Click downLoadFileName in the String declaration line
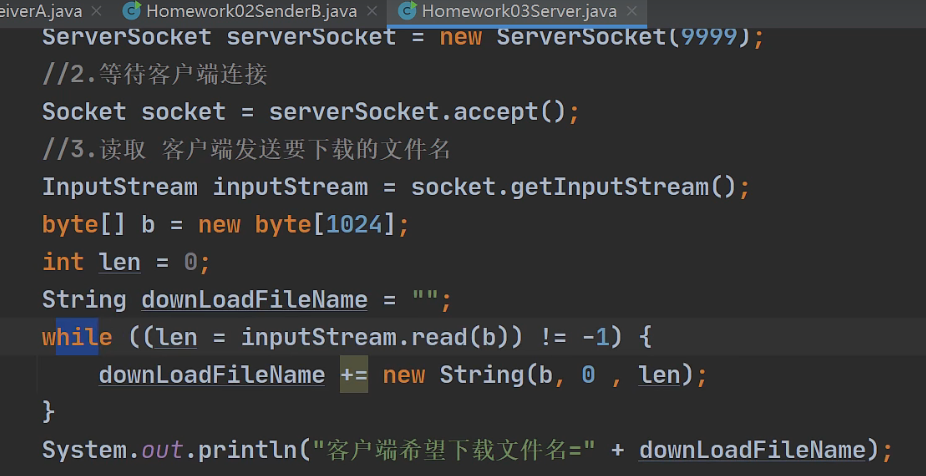 pyautogui.click(x=254, y=300)
